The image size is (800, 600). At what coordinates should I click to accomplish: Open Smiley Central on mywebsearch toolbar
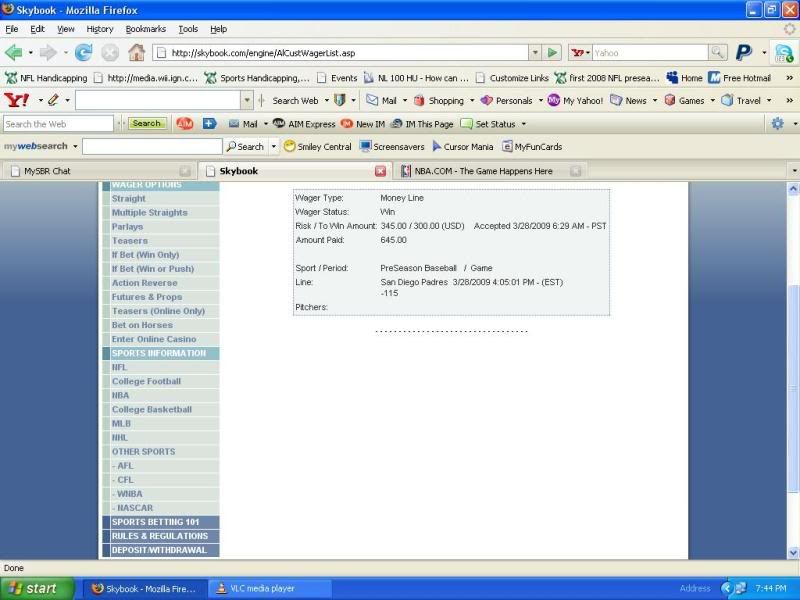[318, 147]
